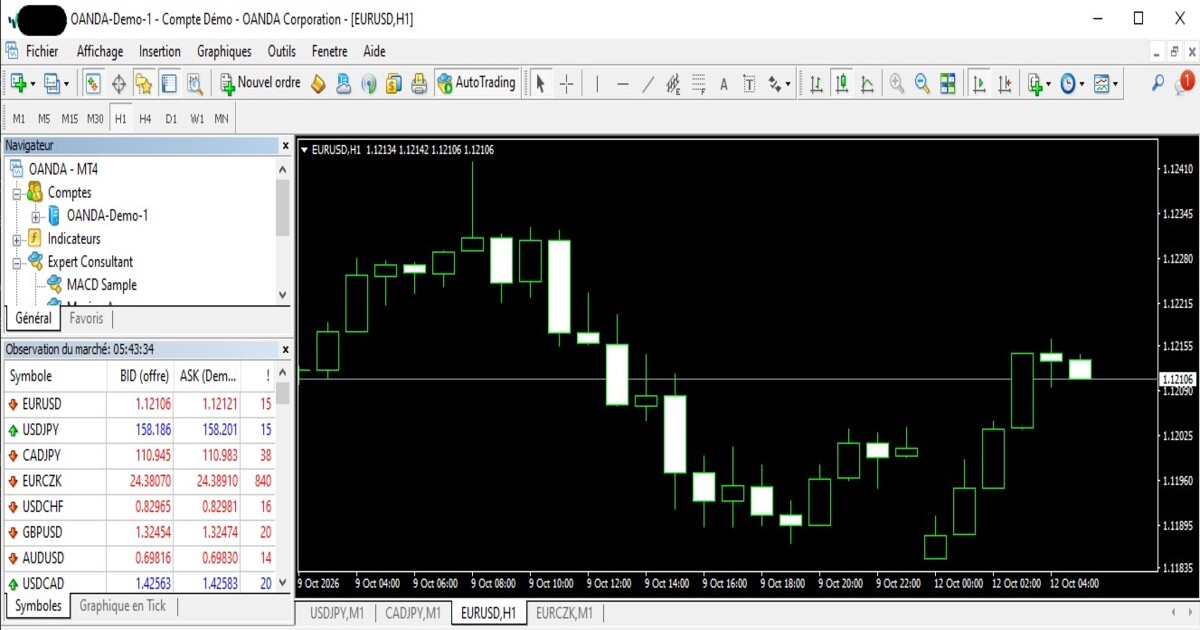Toggle chart shift

pyautogui.click(x=1004, y=84)
